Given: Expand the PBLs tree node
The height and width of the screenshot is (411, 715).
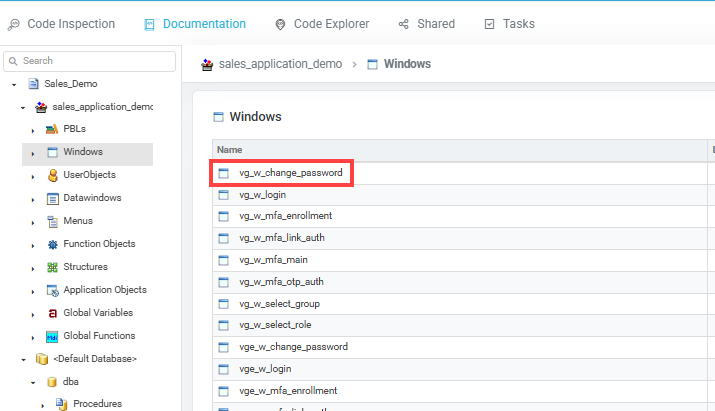Looking at the screenshot, I should click(33, 130).
